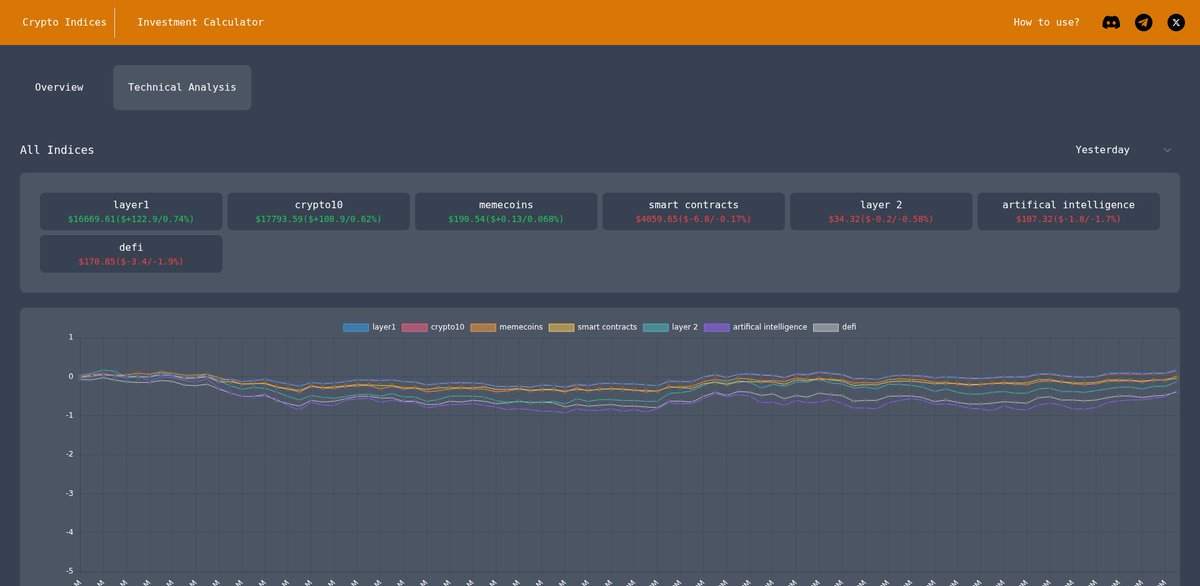Toggle crypto10 legend color swatch
This screenshot has height=586, width=1200.
[414, 327]
